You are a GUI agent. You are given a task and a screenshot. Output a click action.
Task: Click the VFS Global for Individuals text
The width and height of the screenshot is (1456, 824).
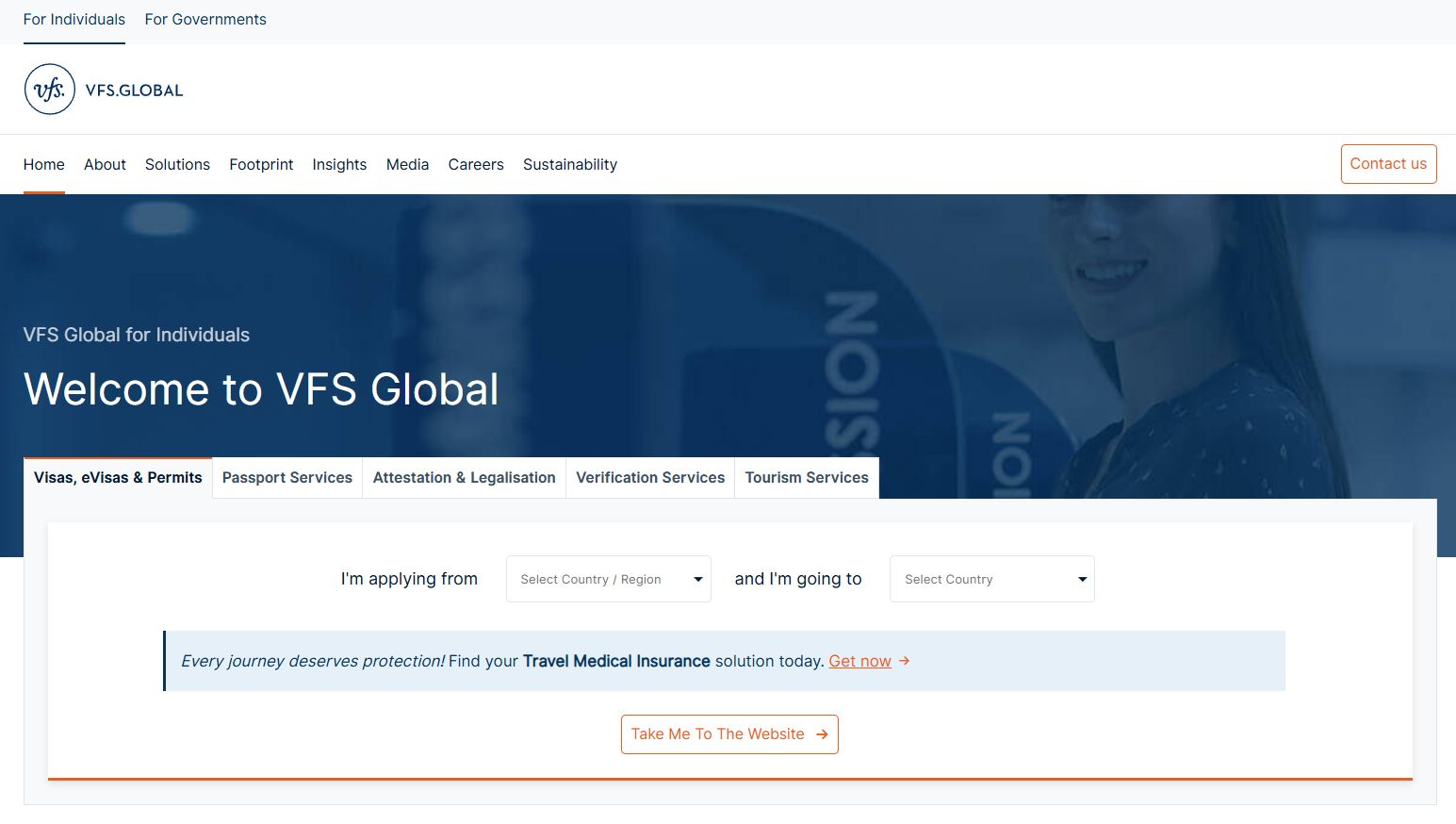point(137,335)
